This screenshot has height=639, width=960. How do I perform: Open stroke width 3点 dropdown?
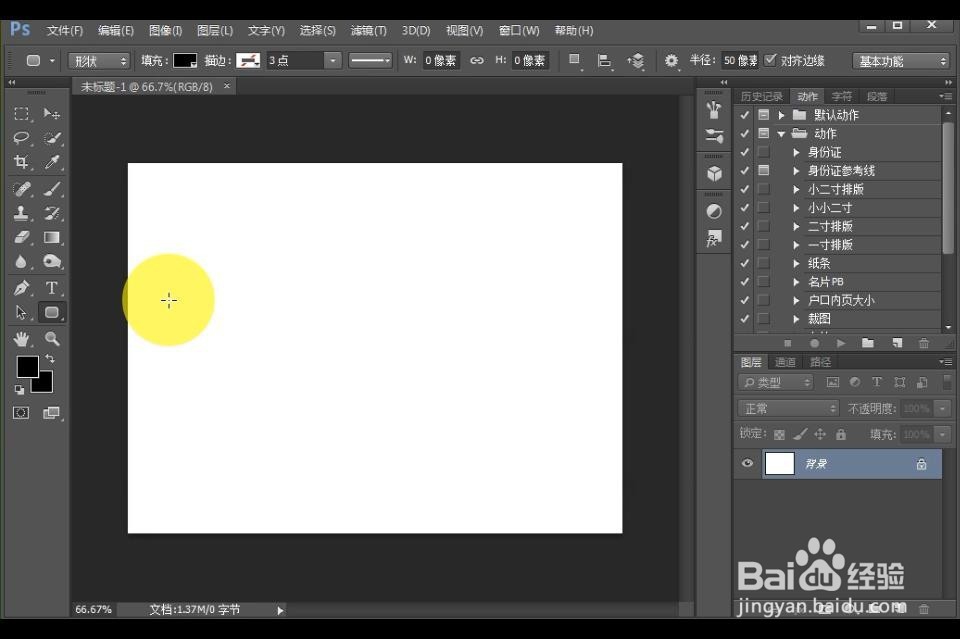(x=332, y=61)
